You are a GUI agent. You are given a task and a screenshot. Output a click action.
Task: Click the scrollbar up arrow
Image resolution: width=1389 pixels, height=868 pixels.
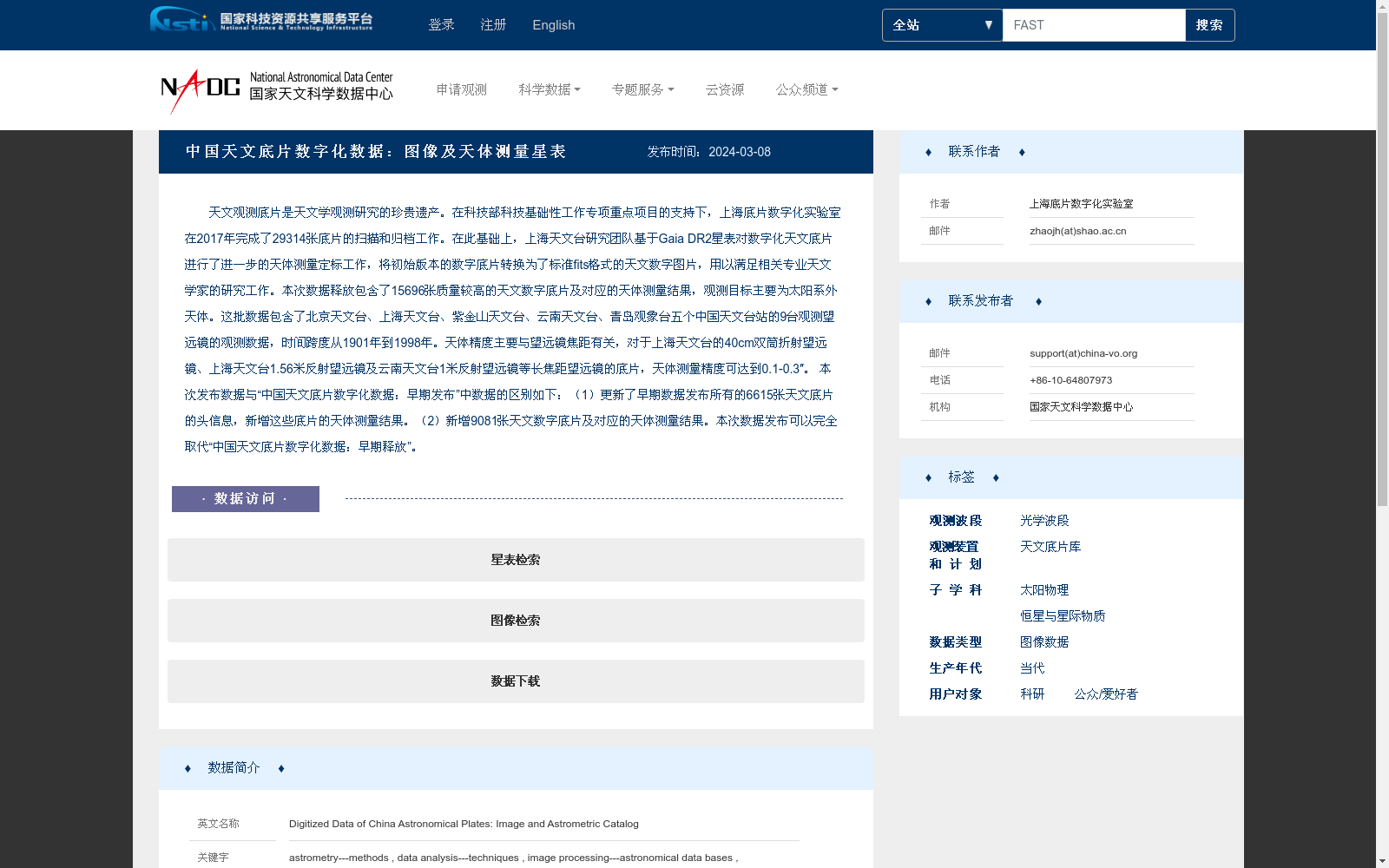tap(1382, 7)
